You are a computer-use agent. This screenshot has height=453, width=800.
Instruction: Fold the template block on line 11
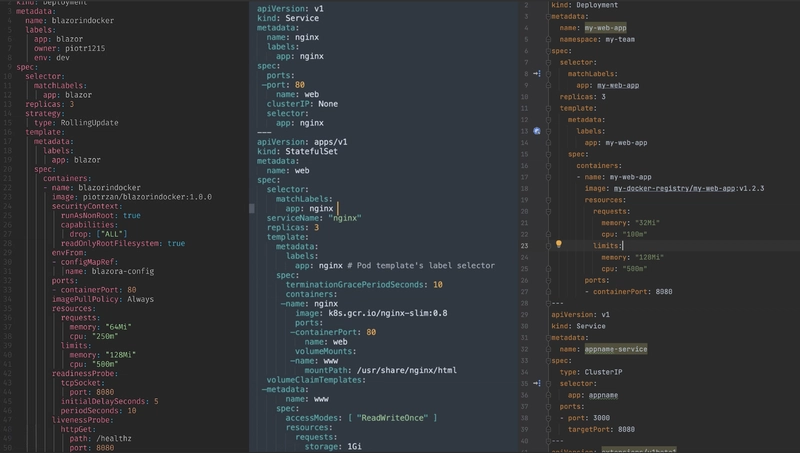coord(548,108)
